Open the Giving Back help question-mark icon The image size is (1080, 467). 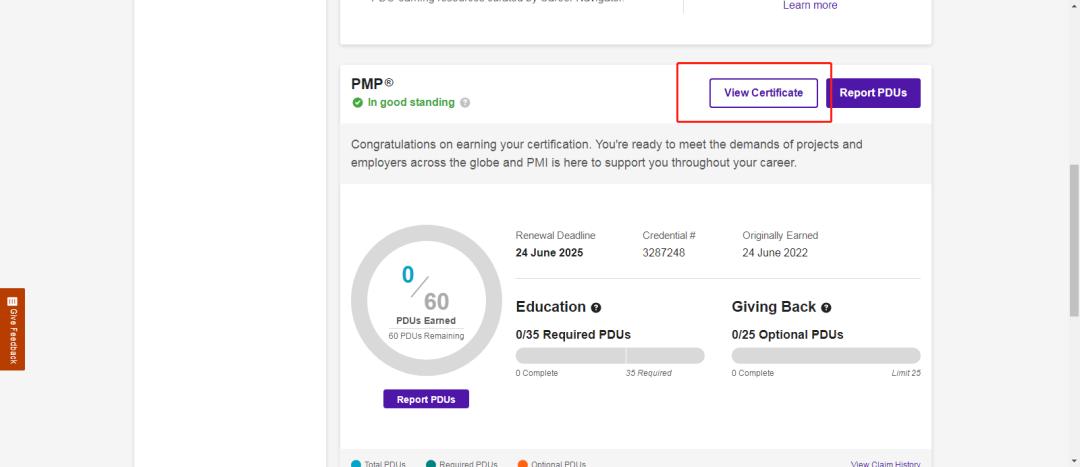point(826,308)
